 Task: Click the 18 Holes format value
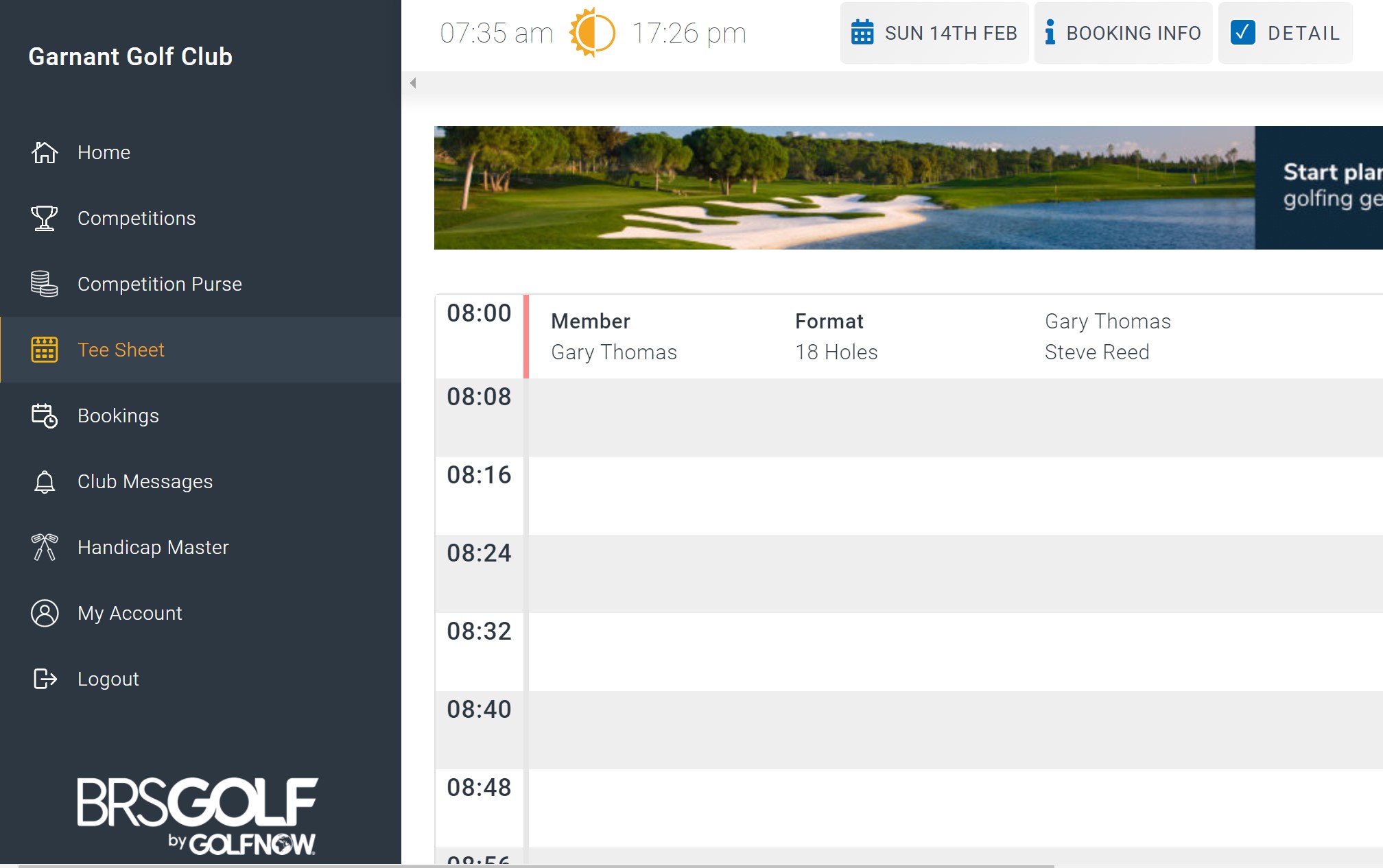point(836,352)
